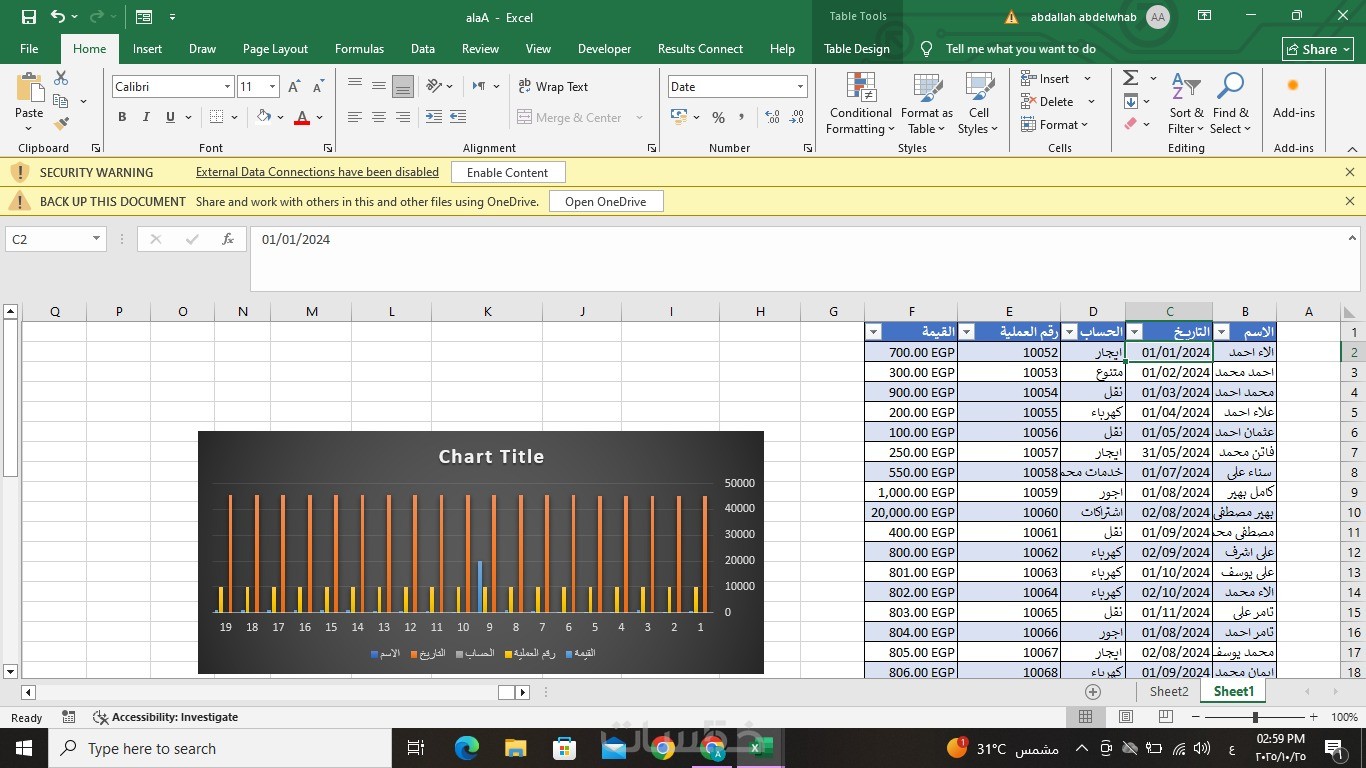Click the Format Painter icon
The width and height of the screenshot is (1366, 768).
pyautogui.click(x=61, y=124)
